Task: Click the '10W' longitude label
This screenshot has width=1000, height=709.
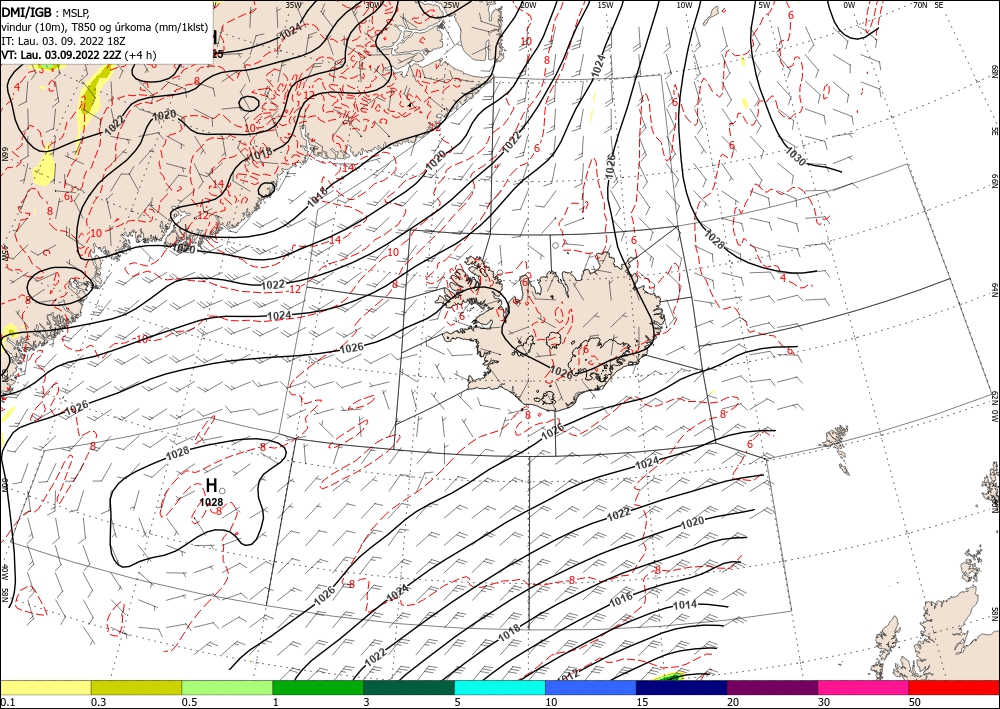Action: coord(684,5)
